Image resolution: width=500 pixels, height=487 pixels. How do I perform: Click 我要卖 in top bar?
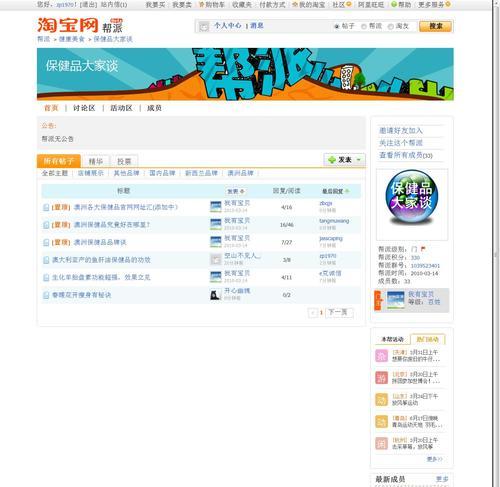(x=182, y=5)
